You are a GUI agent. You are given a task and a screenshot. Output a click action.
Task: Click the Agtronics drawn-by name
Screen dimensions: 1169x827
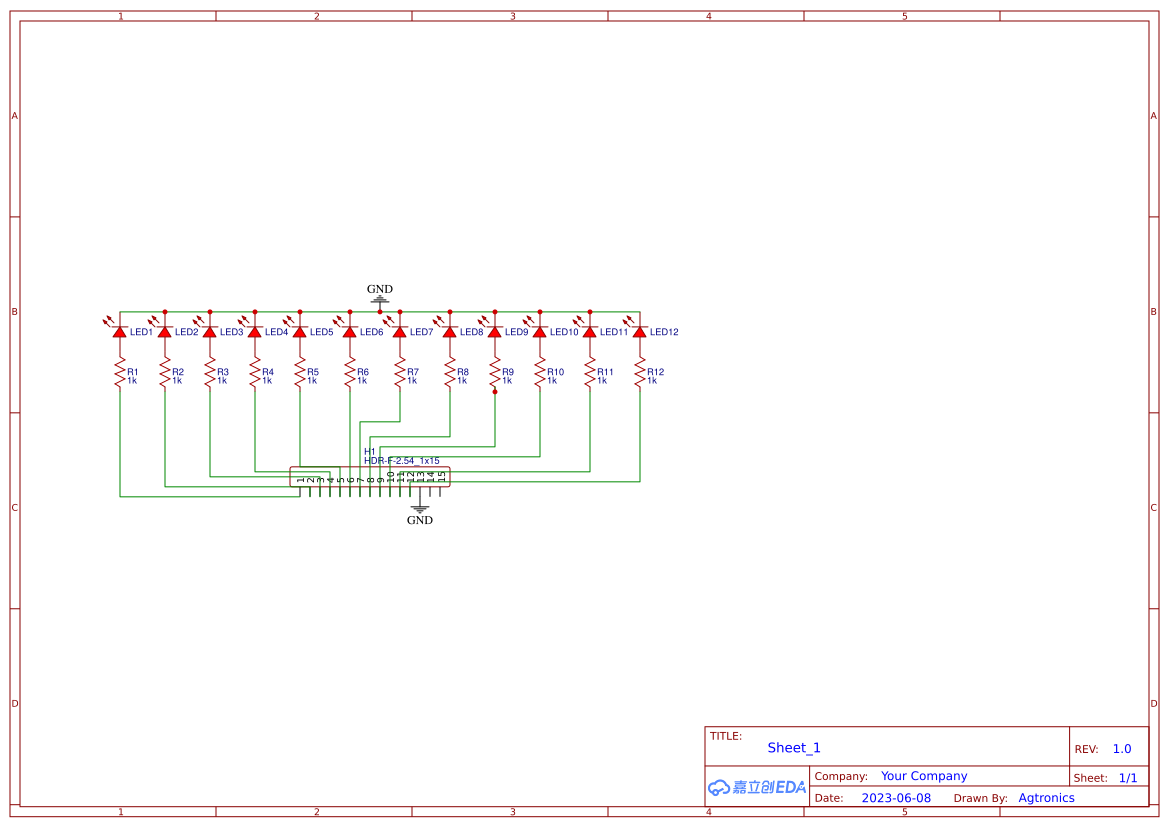coord(1046,797)
